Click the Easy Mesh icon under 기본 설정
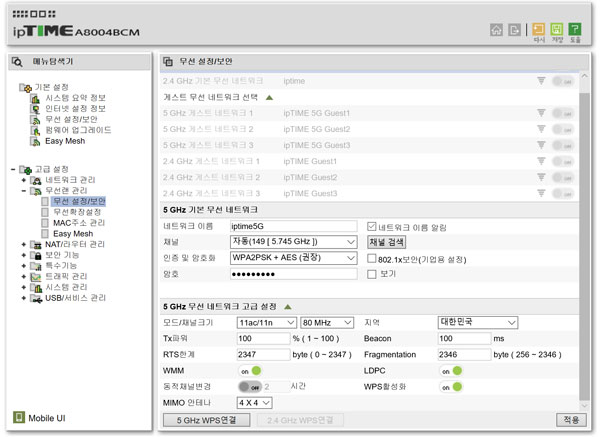Screen dimensions: 600x437 [x=35, y=142]
